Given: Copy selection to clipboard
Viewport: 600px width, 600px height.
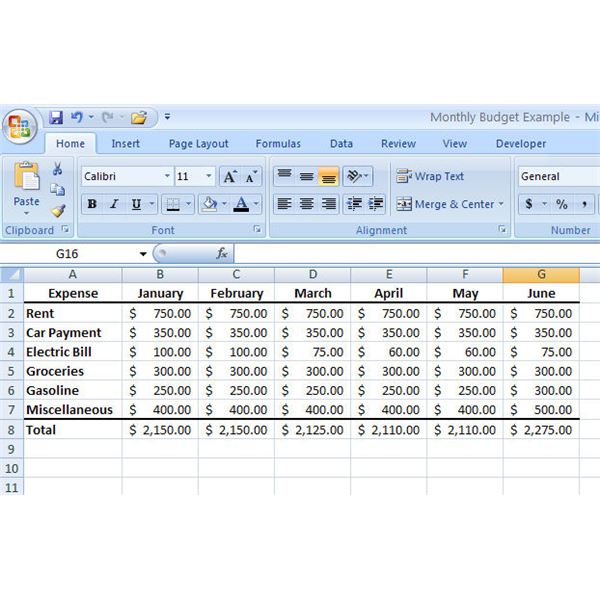Looking at the screenshot, I should tap(57, 189).
